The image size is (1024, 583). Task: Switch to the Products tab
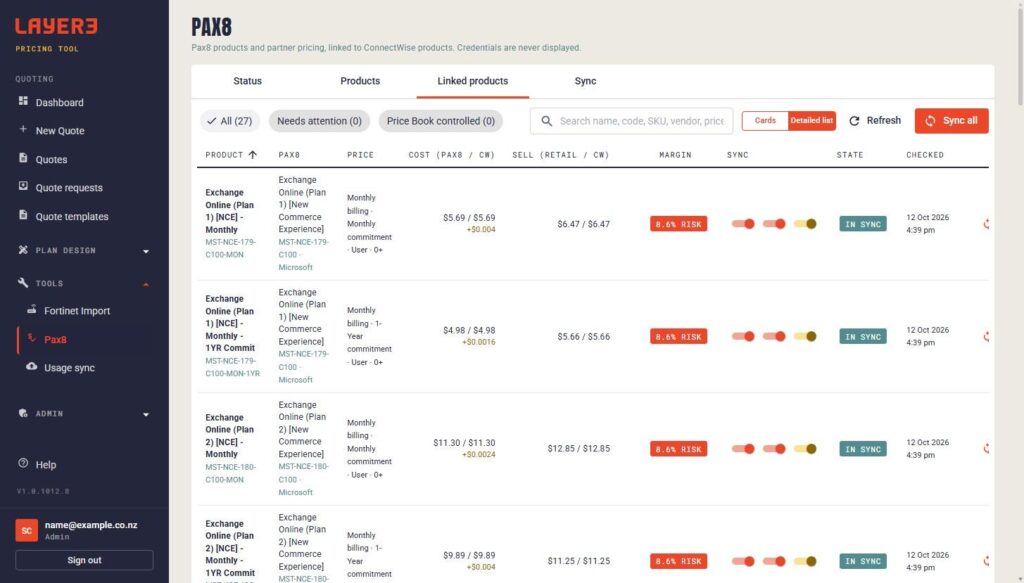pos(360,81)
